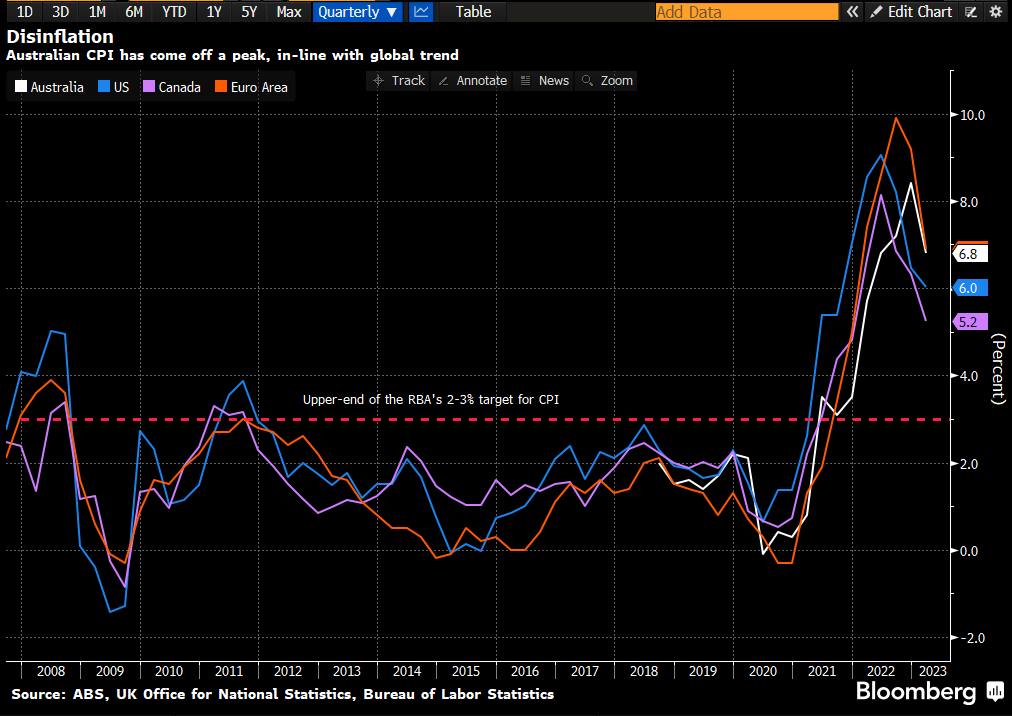Choose the 1Y range
The width and height of the screenshot is (1012, 716).
[214, 12]
